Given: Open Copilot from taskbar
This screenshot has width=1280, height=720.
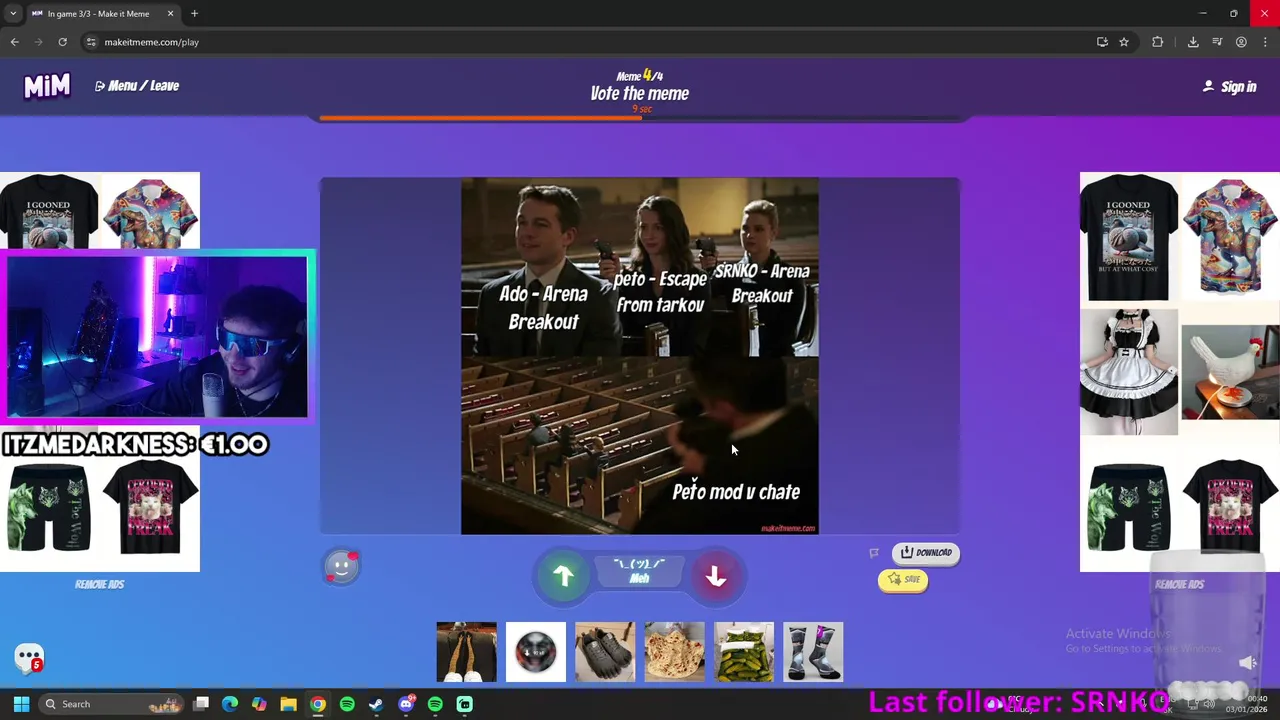Looking at the screenshot, I should [x=259, y=704].
